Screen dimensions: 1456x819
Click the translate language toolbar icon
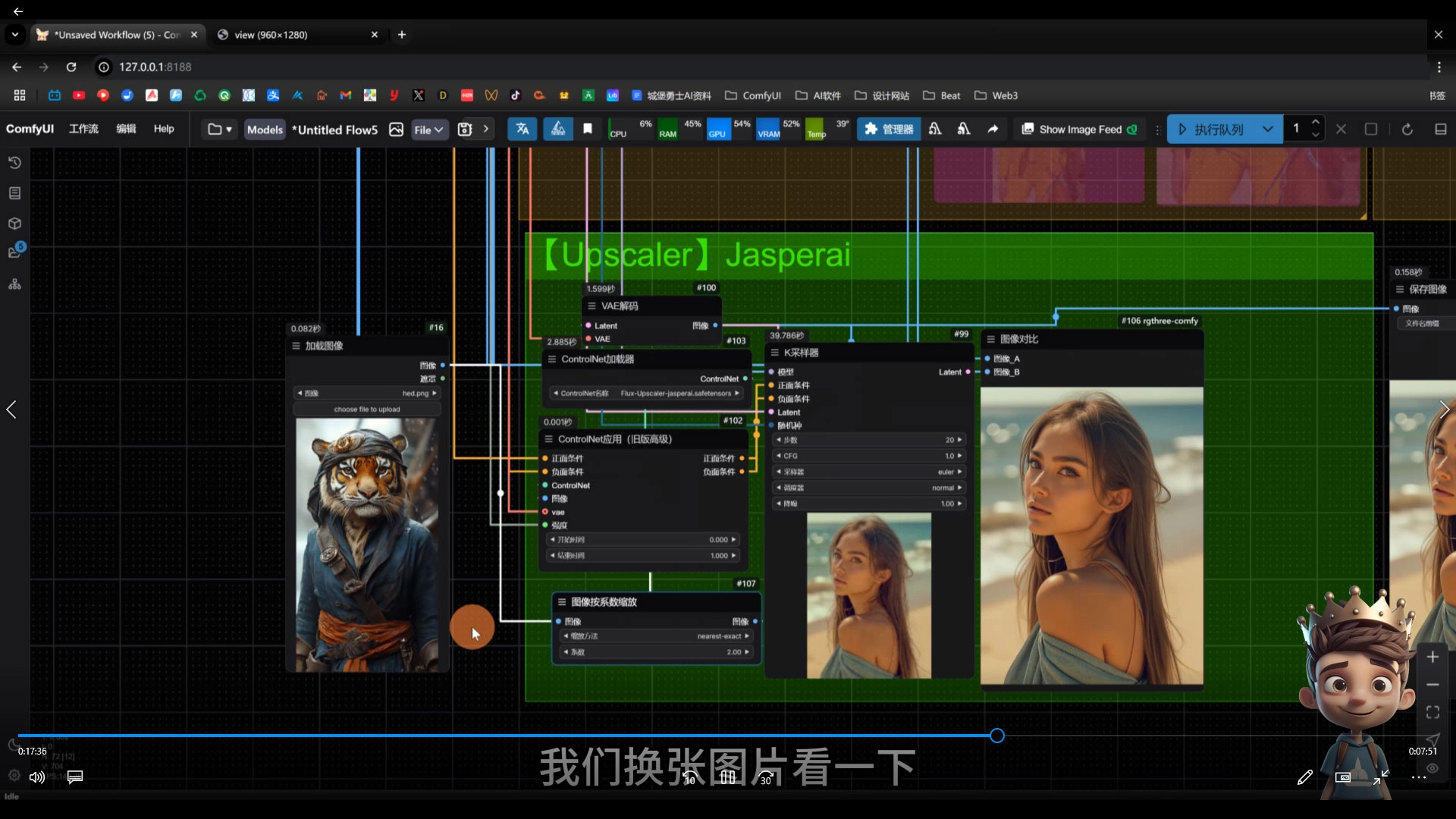pos(522,129)
